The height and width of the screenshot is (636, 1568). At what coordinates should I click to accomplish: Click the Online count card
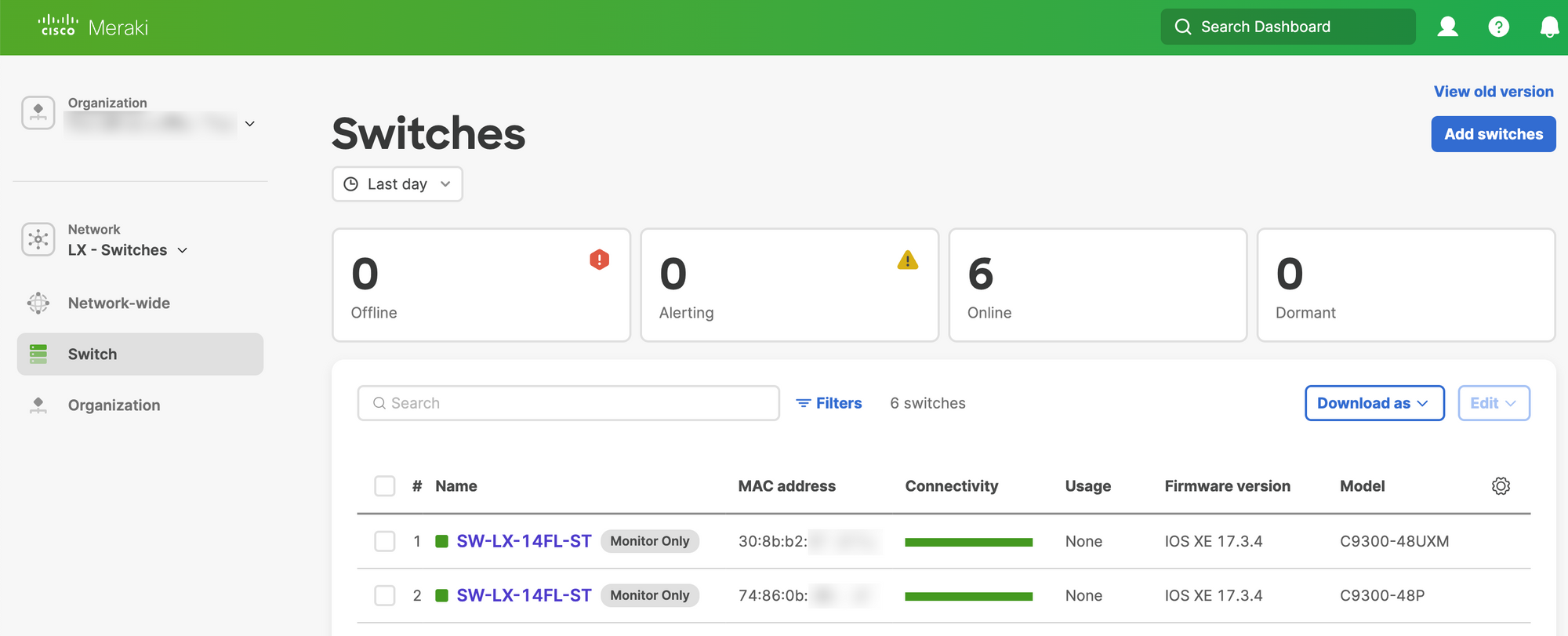[1098, 285]
